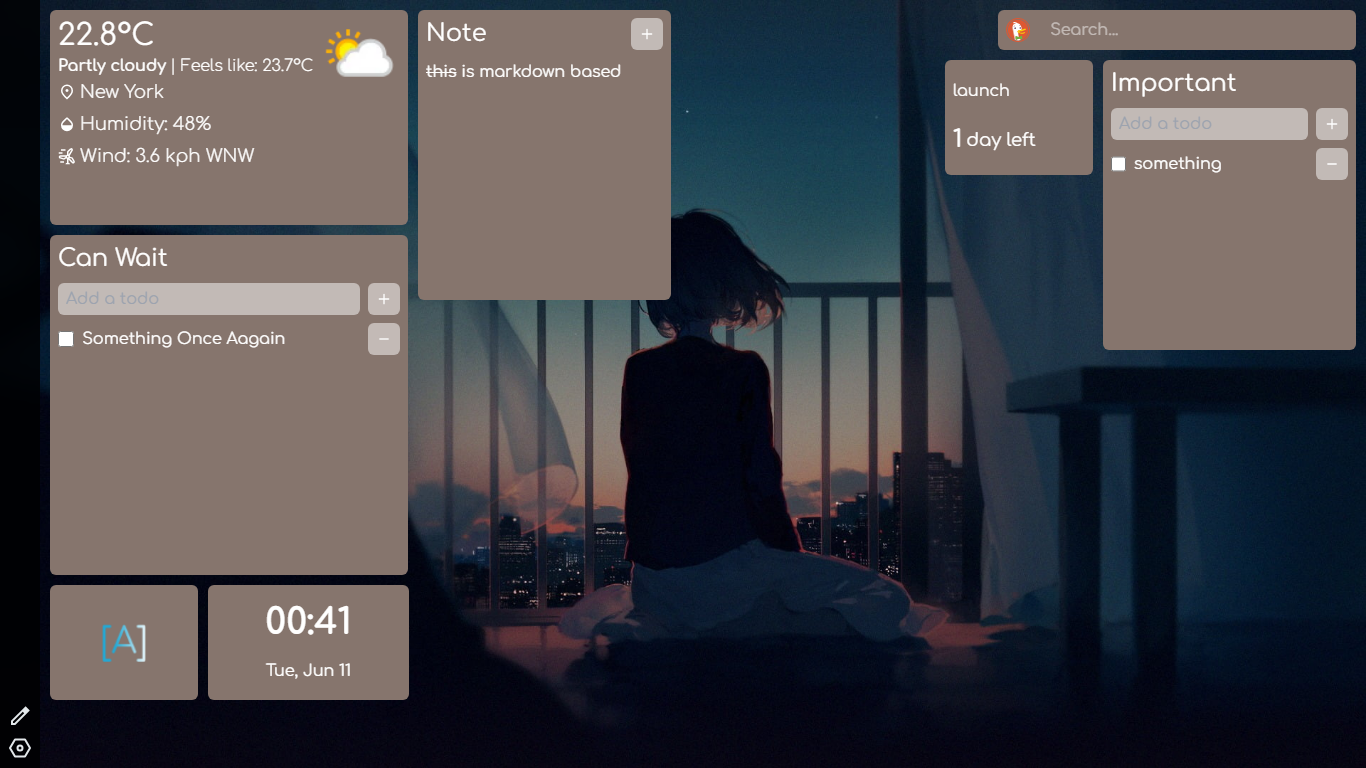Click the [A] logo widget

(124, 642)
